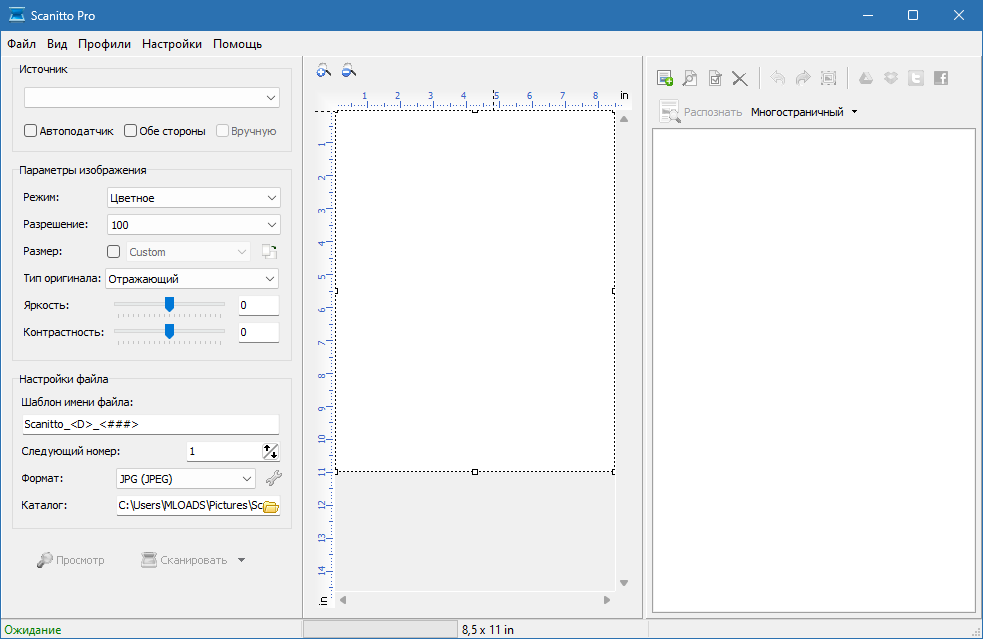Click the Ожидание status text
Screen dimensions: 983x639
tap(33, 630)
